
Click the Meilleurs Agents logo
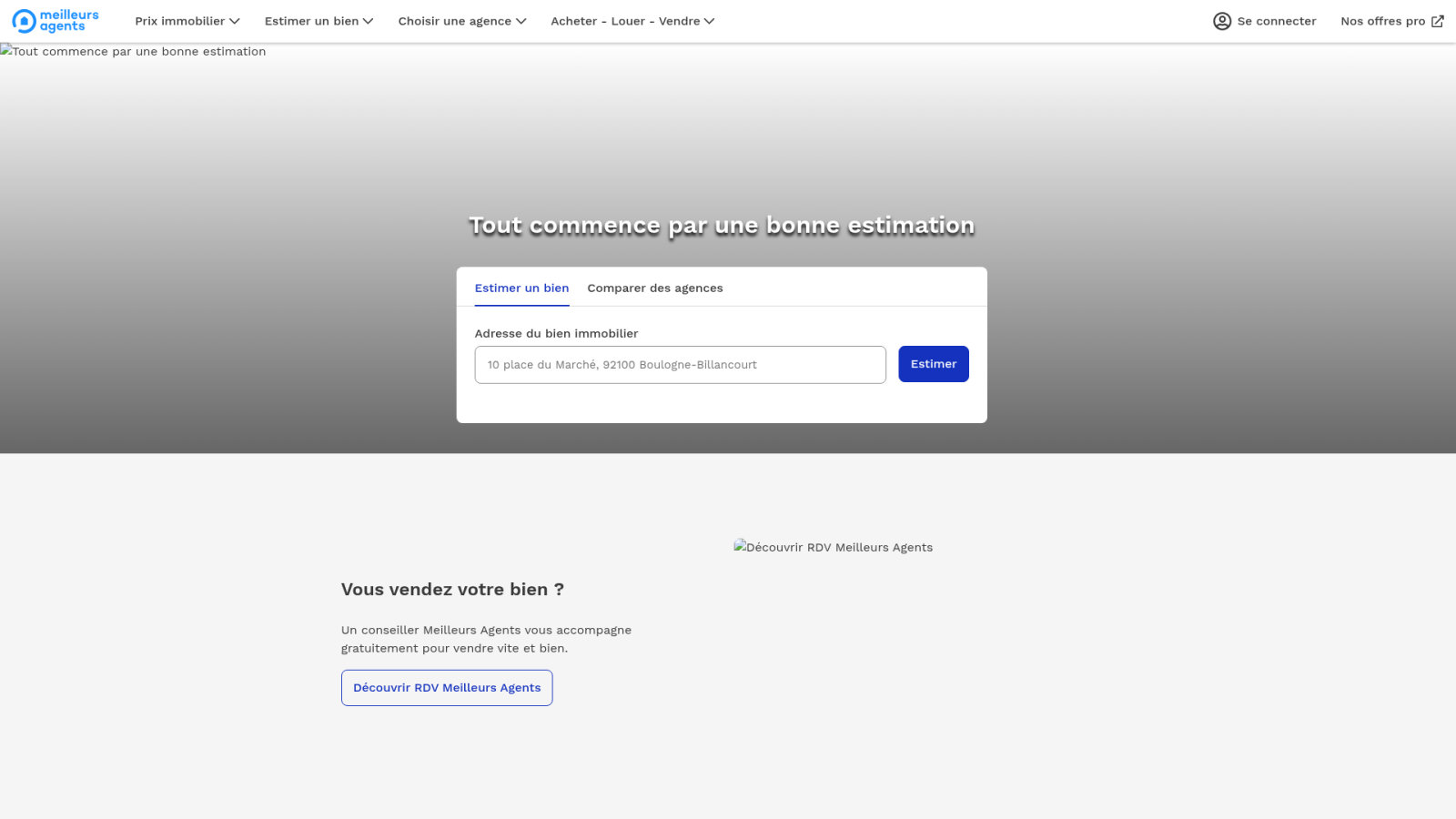(56, 20)
